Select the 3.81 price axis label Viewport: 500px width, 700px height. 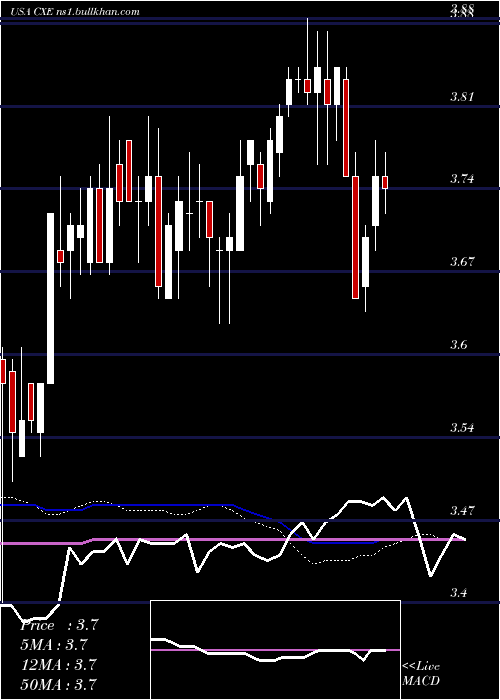[x=463, y=96]
